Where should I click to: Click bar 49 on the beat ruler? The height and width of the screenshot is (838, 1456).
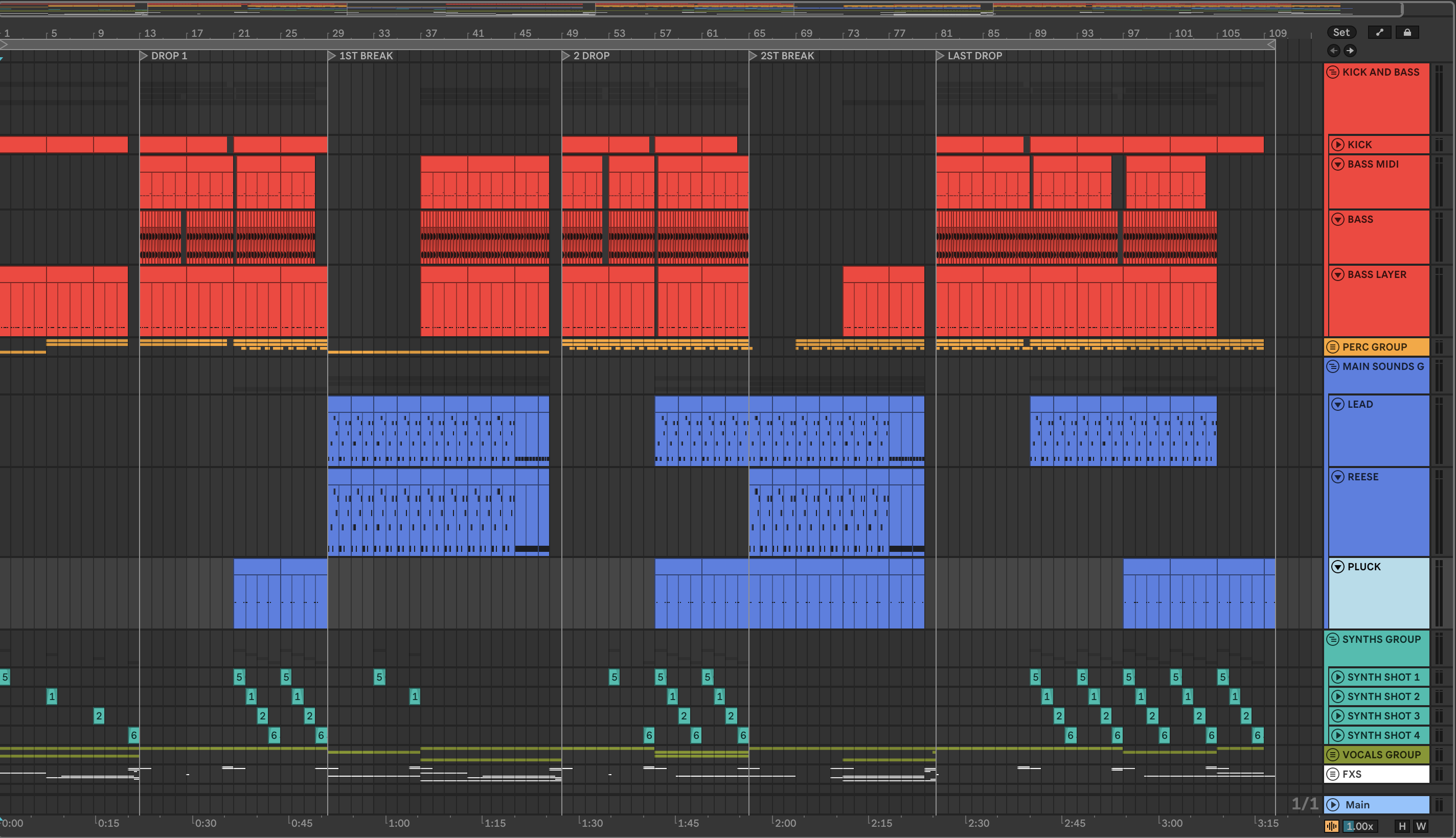click(572, 33)
